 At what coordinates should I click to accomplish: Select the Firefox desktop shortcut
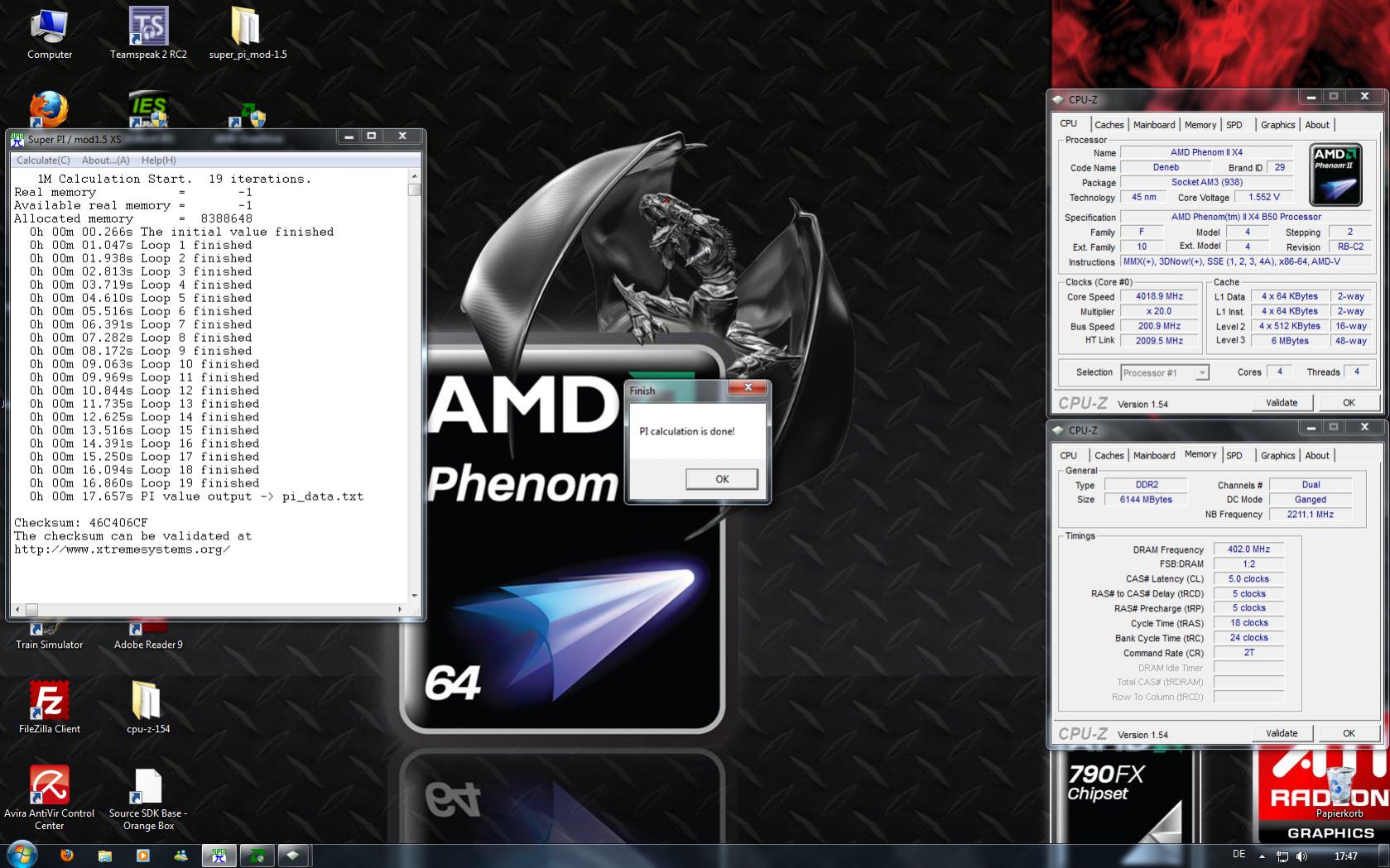pyautogui.click(x=49, y=109)
